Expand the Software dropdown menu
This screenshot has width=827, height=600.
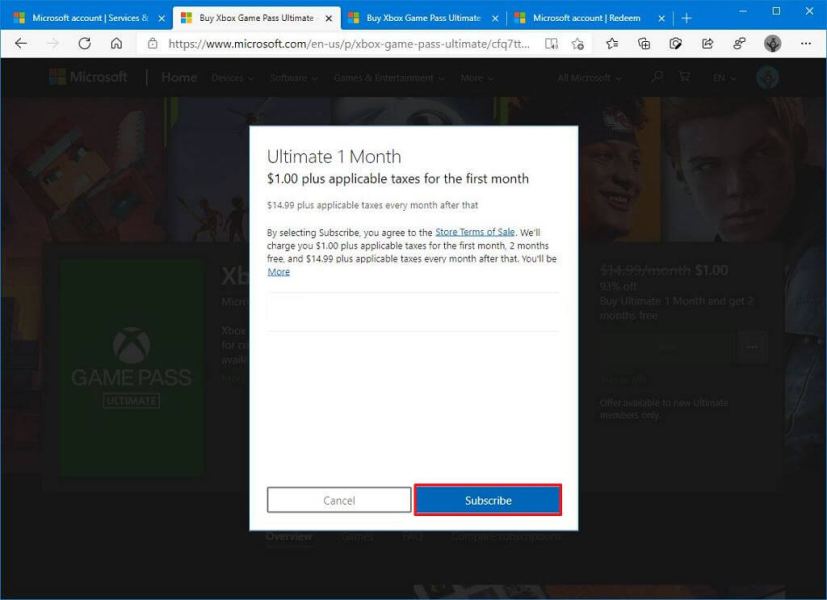(294, 78)
